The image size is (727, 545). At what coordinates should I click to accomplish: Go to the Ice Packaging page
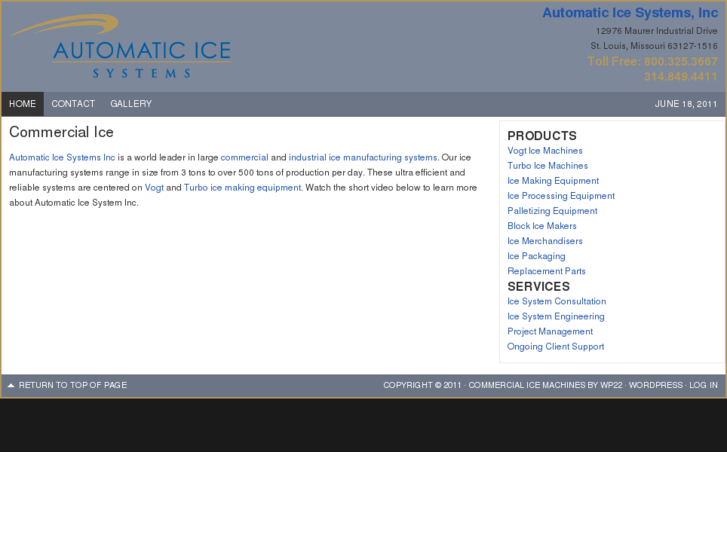(536, 256)
